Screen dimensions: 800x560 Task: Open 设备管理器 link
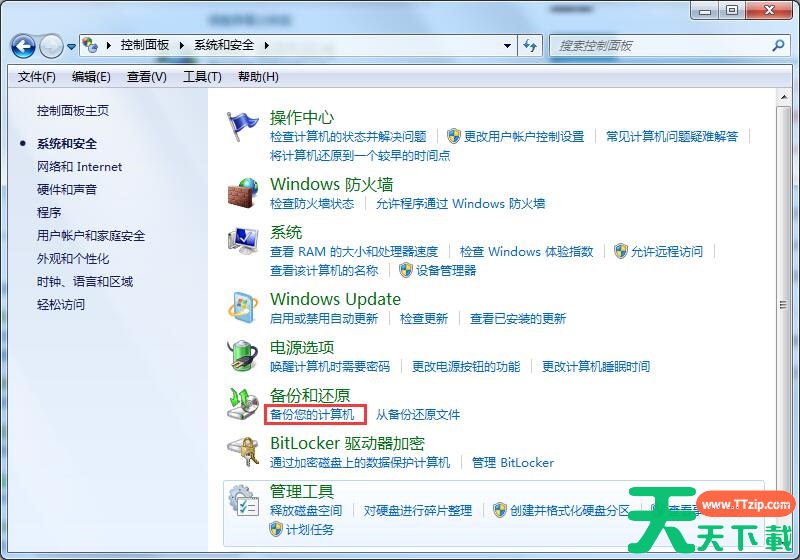coord(446,270)
